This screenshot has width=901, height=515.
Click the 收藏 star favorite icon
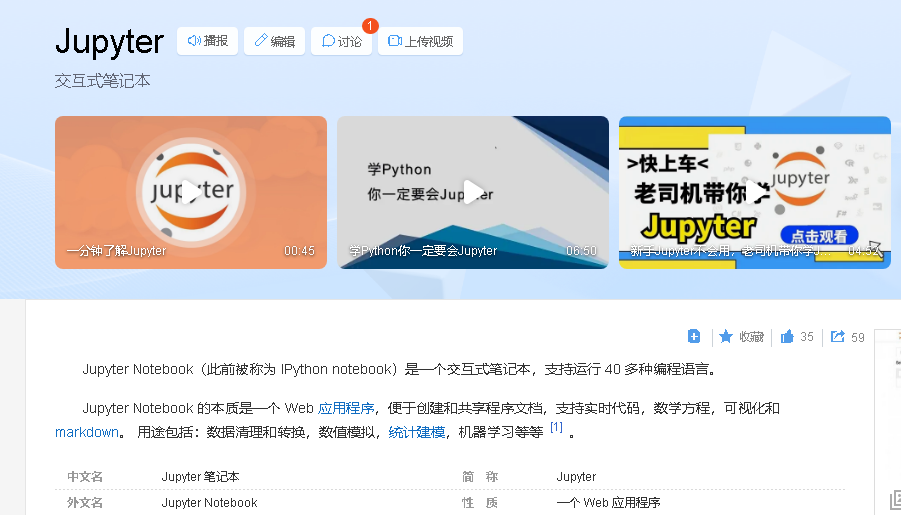point(726,336)
